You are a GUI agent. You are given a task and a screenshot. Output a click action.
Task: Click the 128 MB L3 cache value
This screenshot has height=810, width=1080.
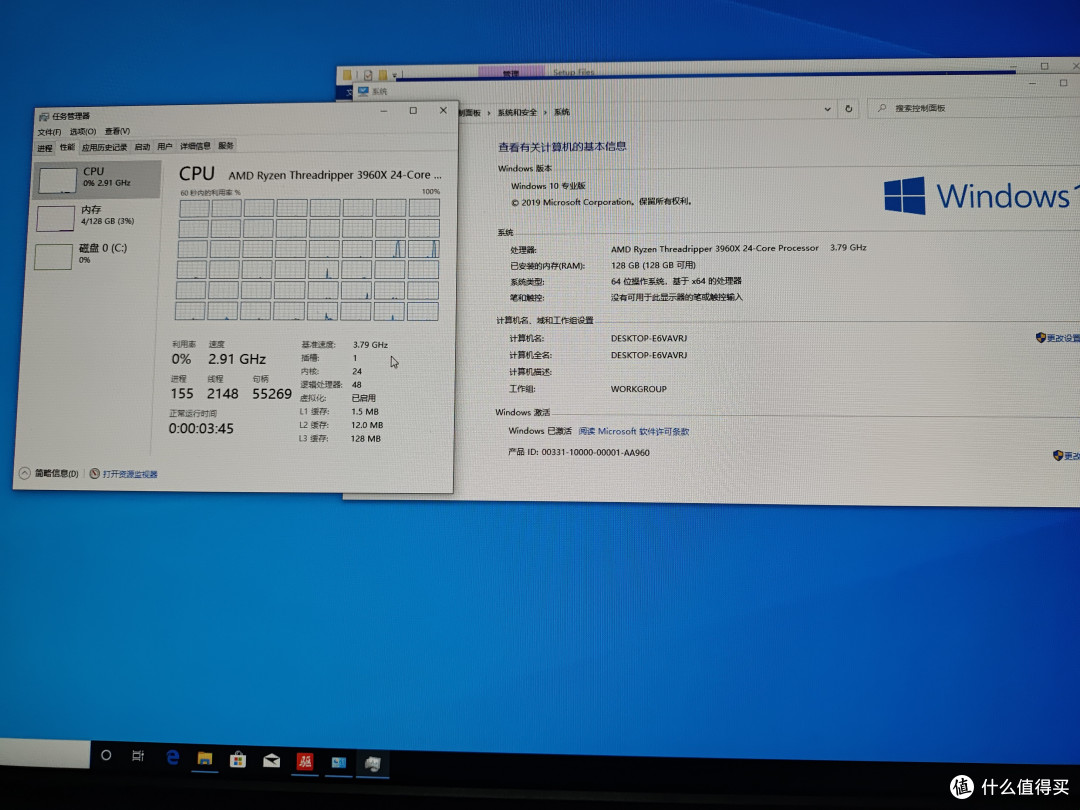(366, 438)
